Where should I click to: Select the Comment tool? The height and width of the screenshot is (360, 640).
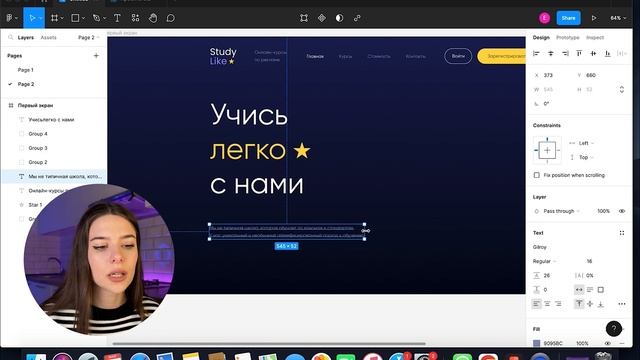click(171, 18)
